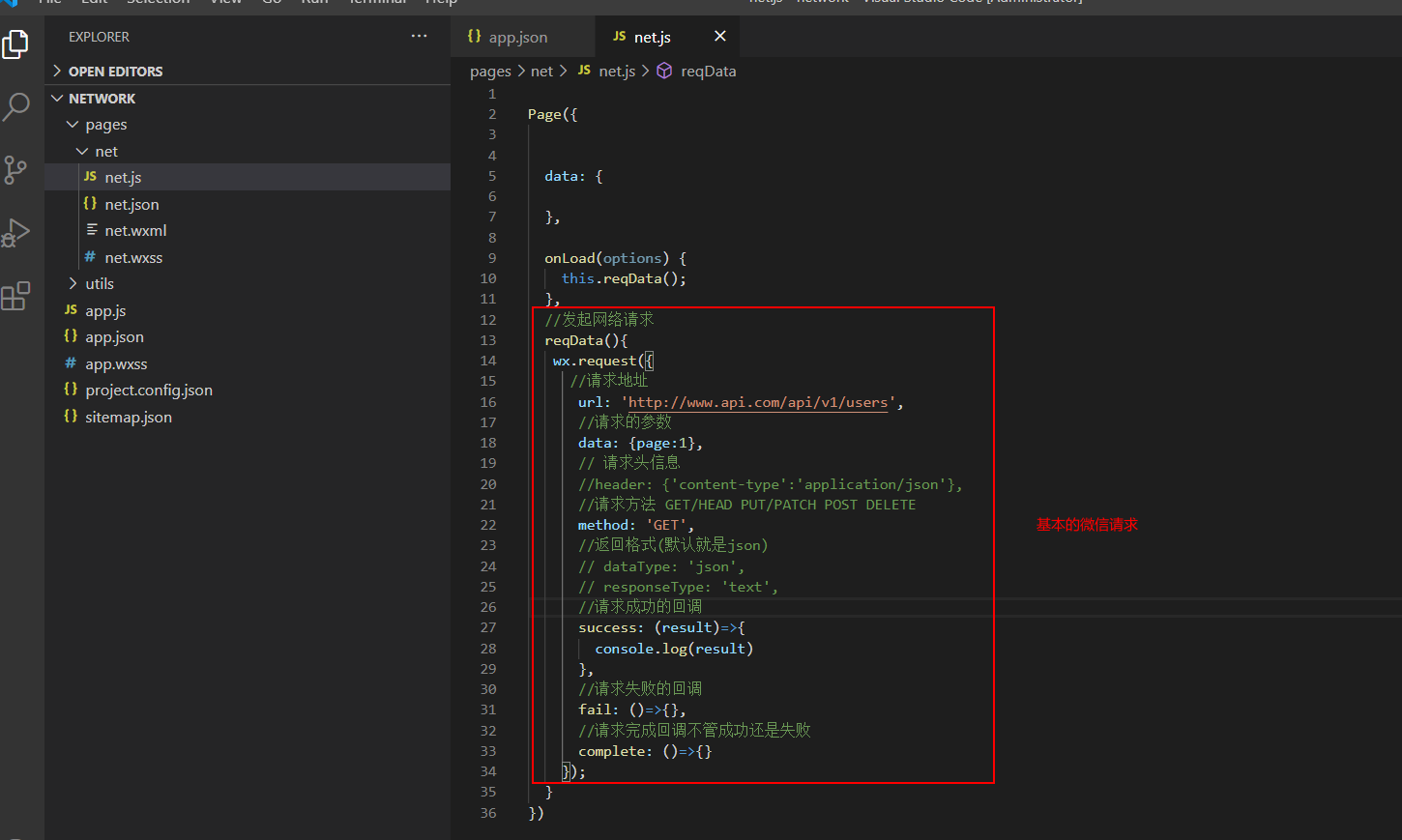Click the 'onLoad(options)' method text

(606, 258)
